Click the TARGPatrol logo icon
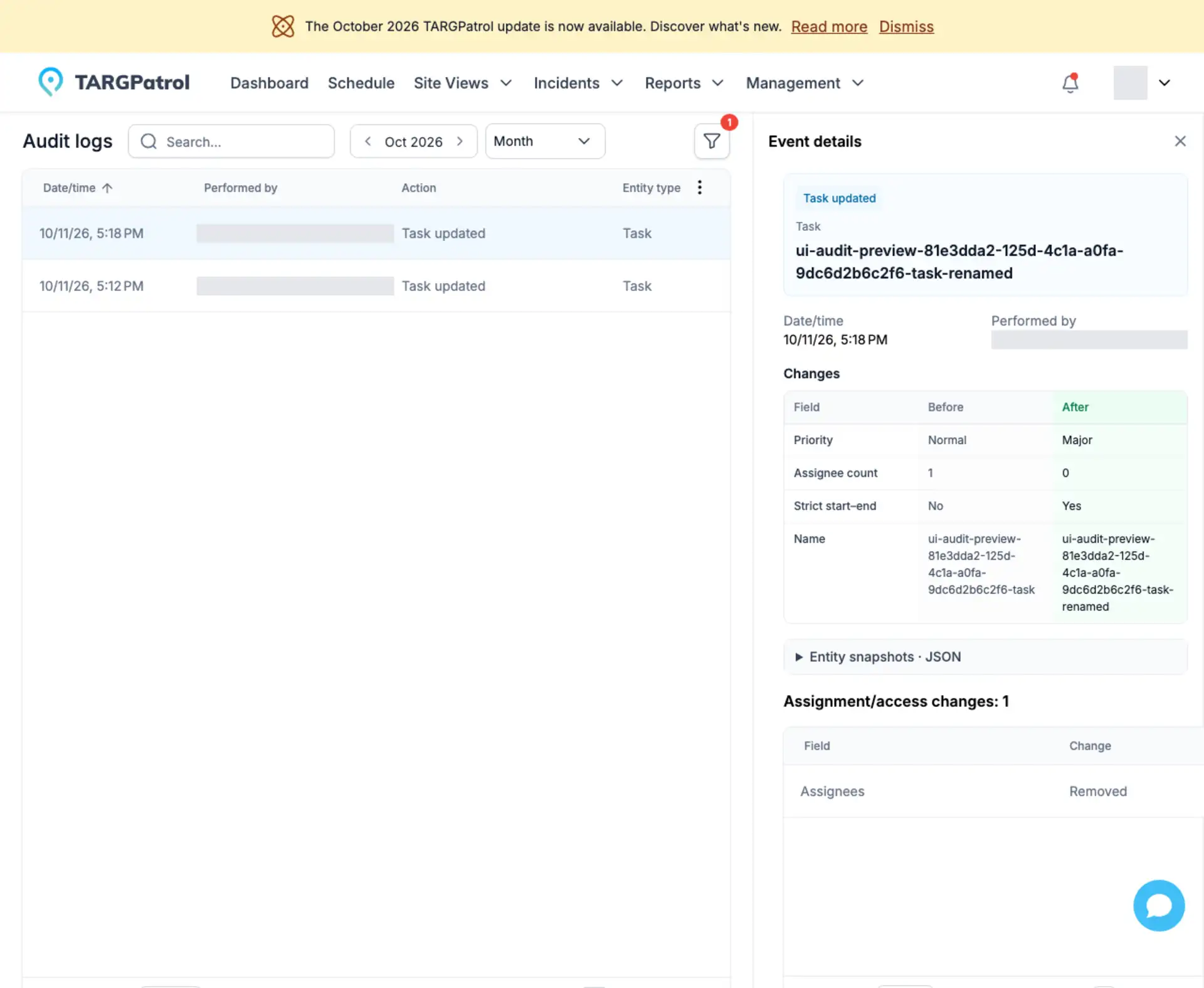Screen dimensions: 1204x988 click(51, 82)
